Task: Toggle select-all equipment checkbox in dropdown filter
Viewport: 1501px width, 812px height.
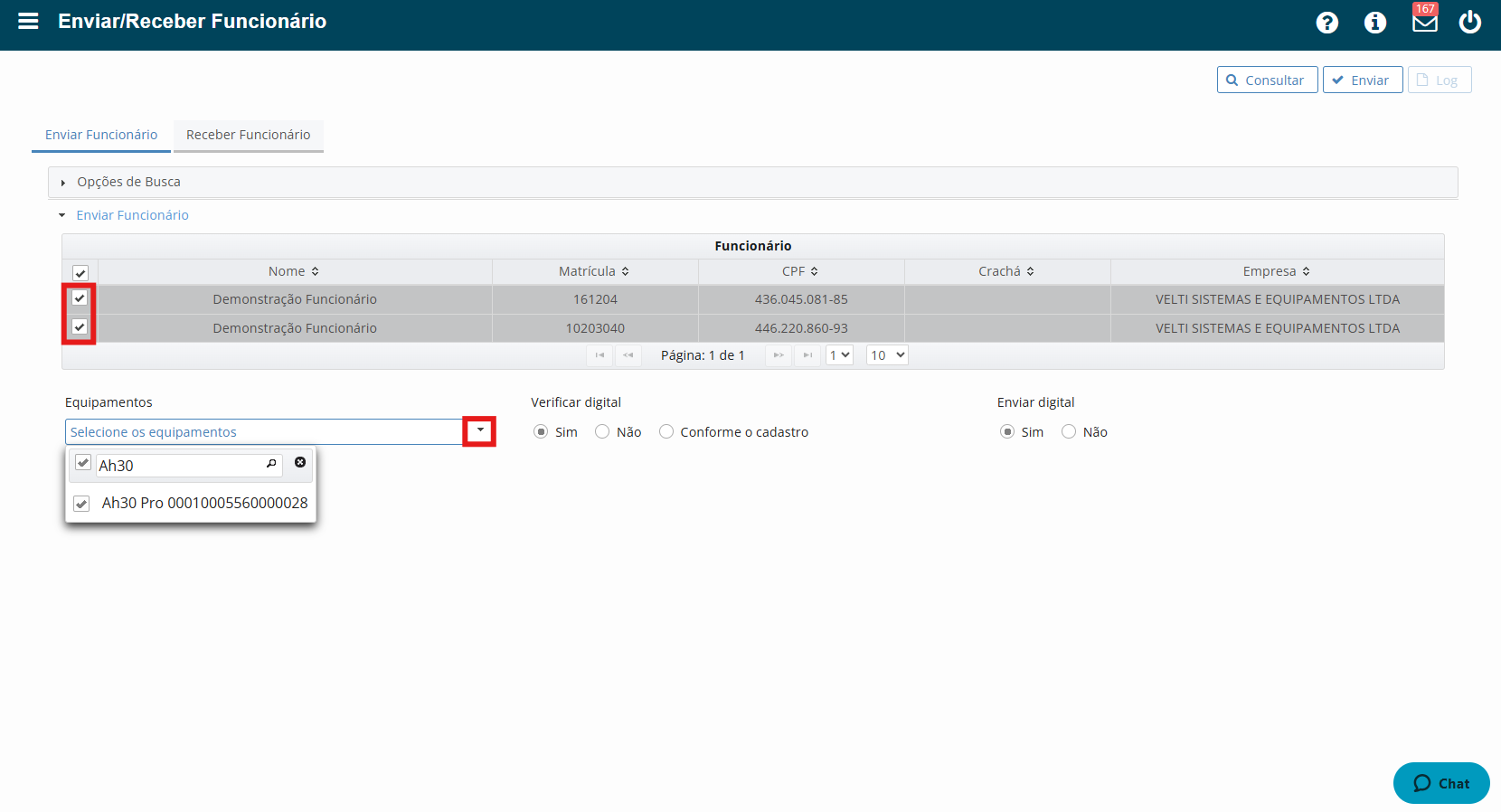Action: (83, 463)
